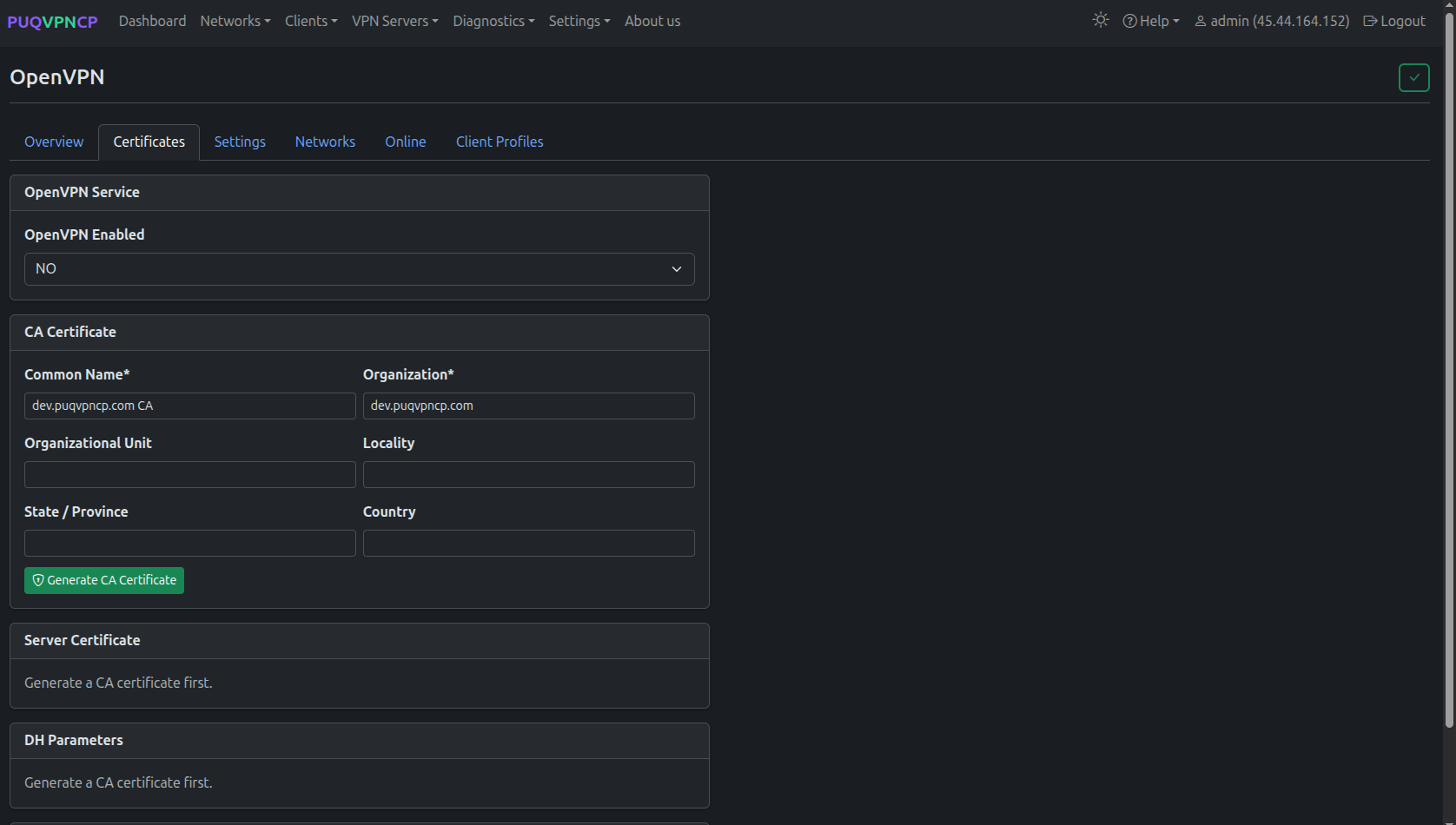Screen dimensions: 1456x825
Task: Click the Common Name input field
Action: [x=190, y=406]
